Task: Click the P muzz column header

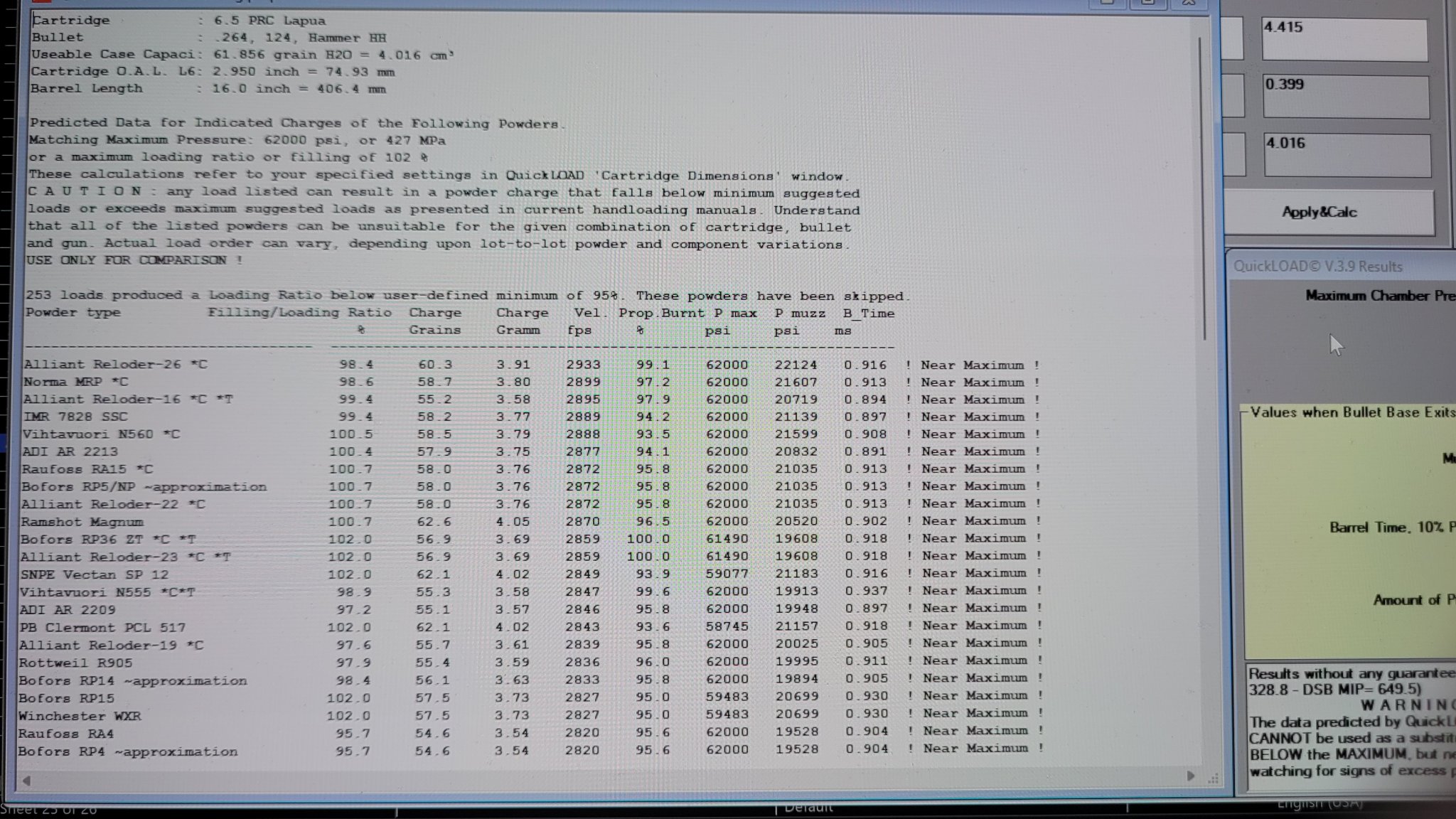Action: click(800, 313)
